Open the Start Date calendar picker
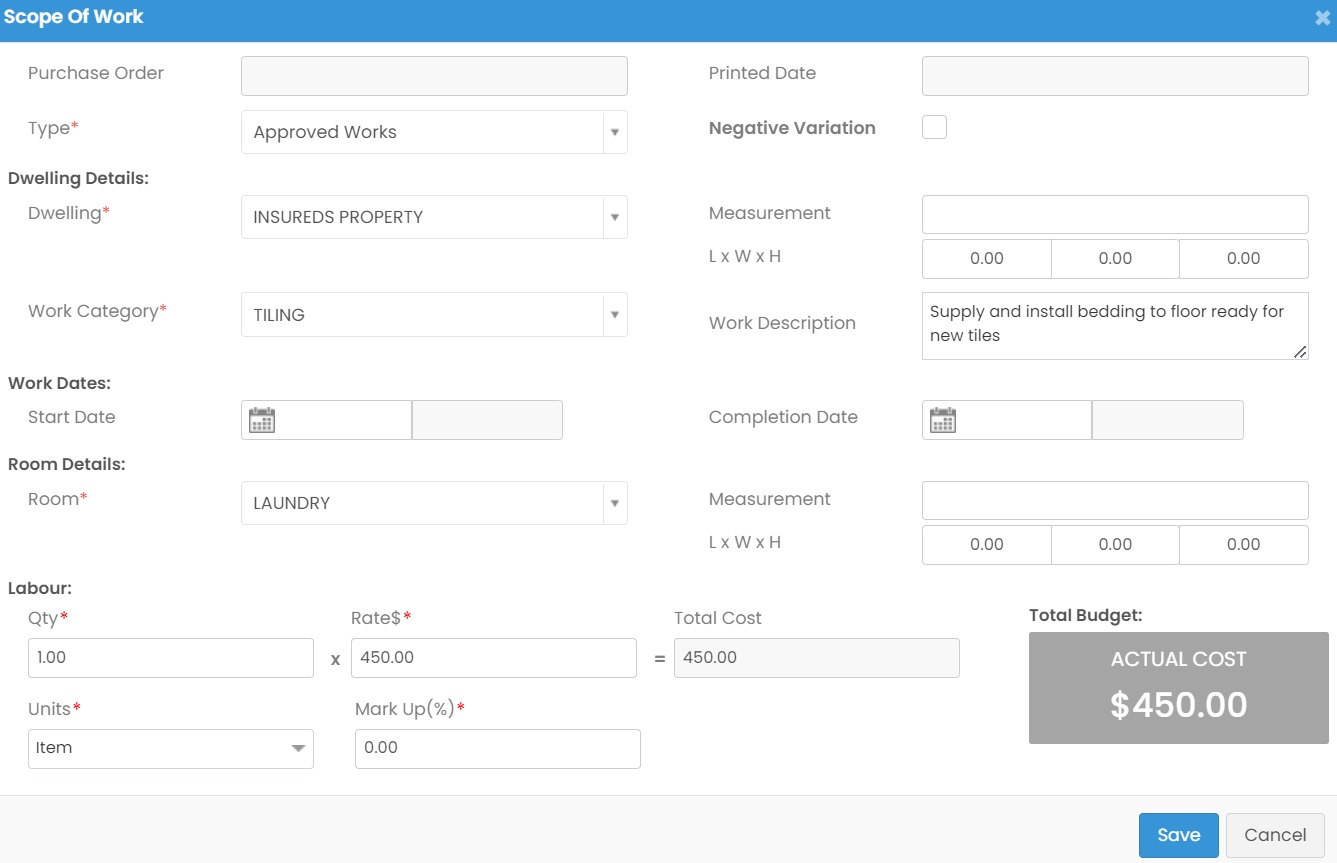1337x863 pixels. [x=262, y=420]
